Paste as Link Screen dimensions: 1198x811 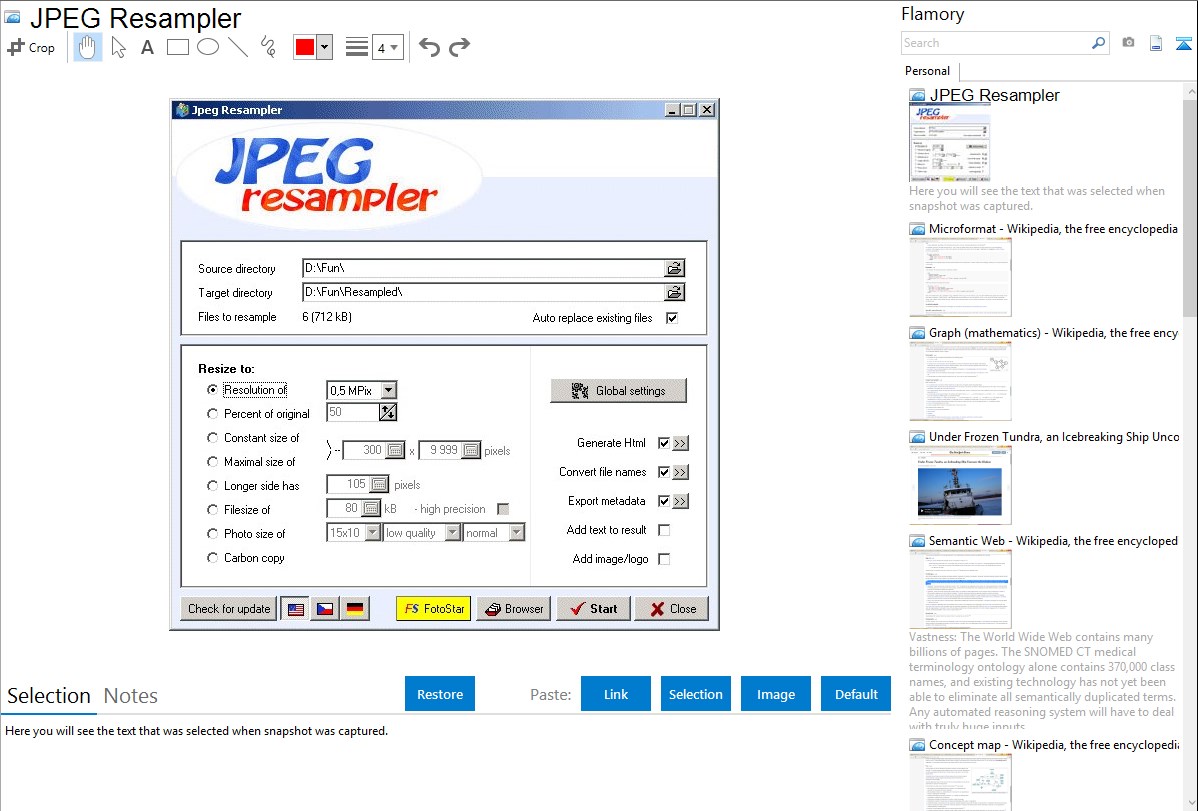click(616, 694)
